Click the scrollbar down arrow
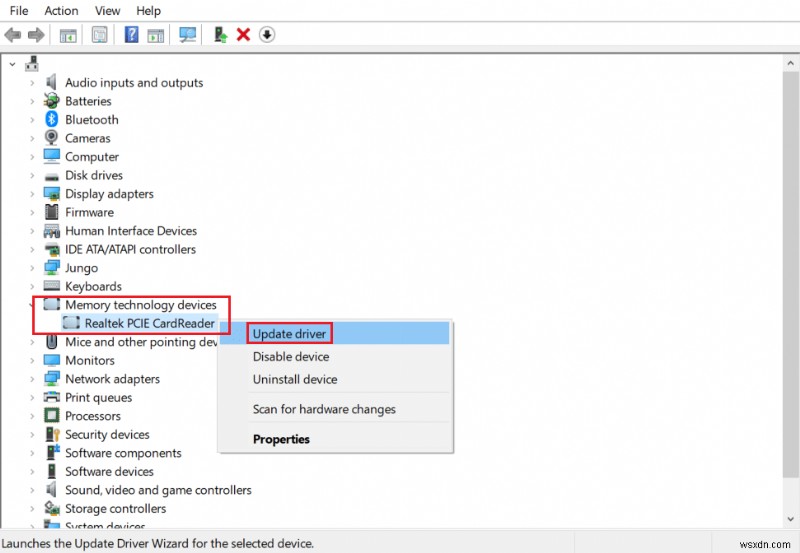The height and width of the screenshot is (553, 800). tap(790, 519)
